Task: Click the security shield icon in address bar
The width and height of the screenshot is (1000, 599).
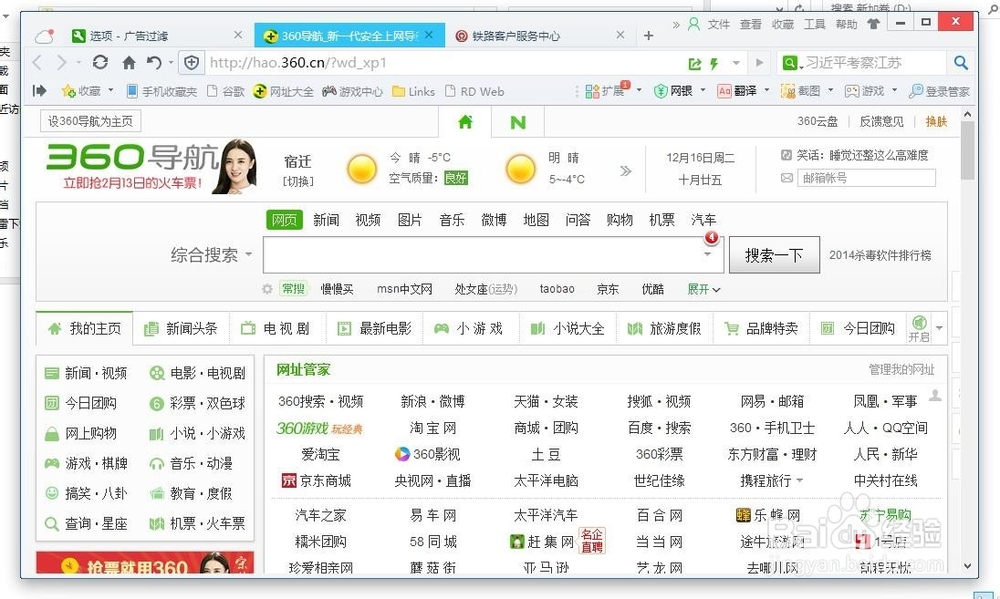Action: pyautogui.click(x=191, y=63)
